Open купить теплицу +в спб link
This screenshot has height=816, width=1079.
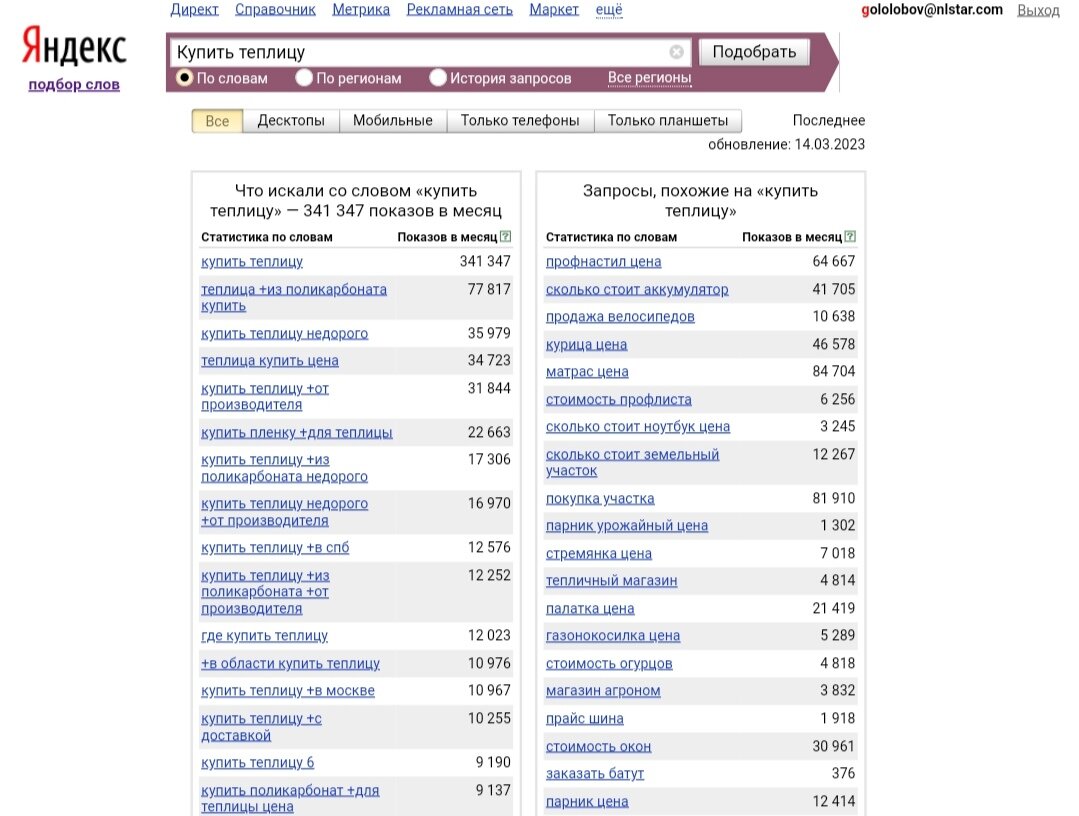(275, 548)
